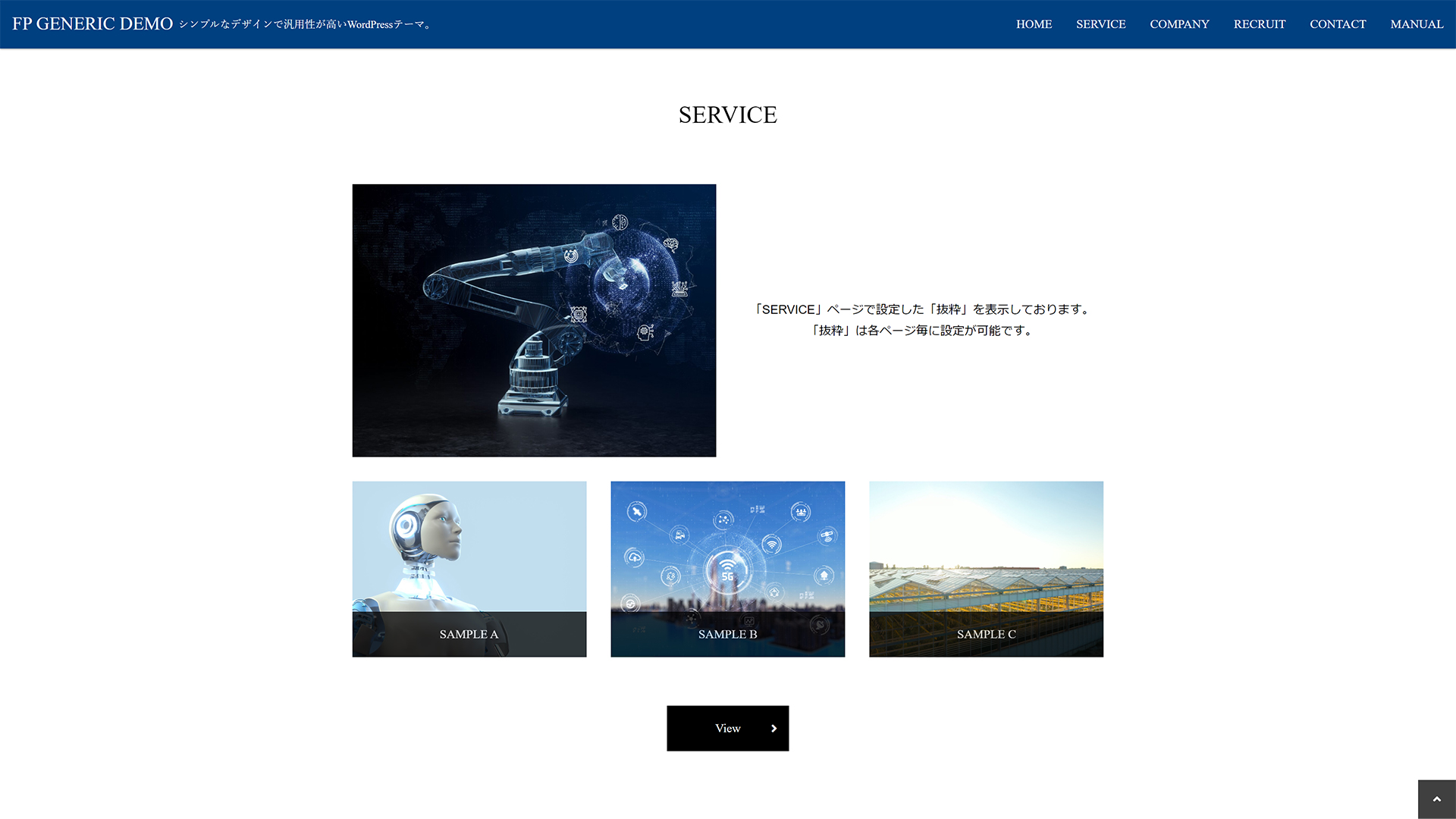Expand the SERVICE page excerpt section
This screenshot has height=819, width=1456.
(x=922, y=320)
